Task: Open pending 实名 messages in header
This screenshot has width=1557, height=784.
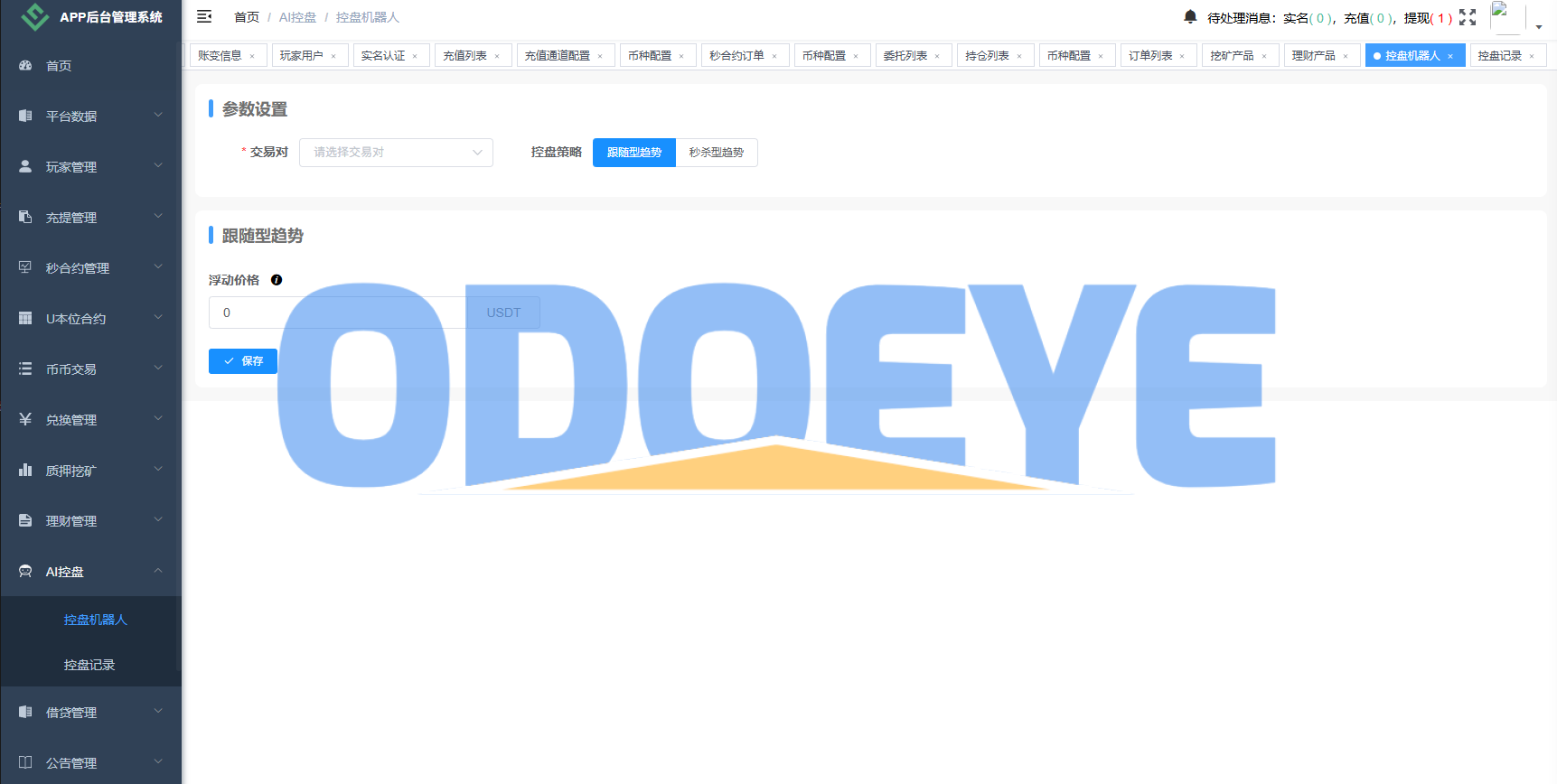Action: (x=1308, y=18)
